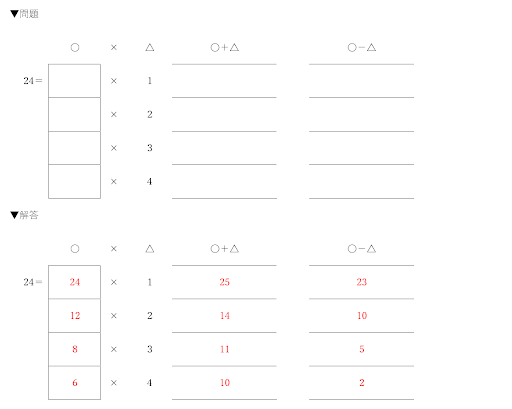Click the multiplication sign header in problem table
The image size is (512, 409).
click(114, 48)
